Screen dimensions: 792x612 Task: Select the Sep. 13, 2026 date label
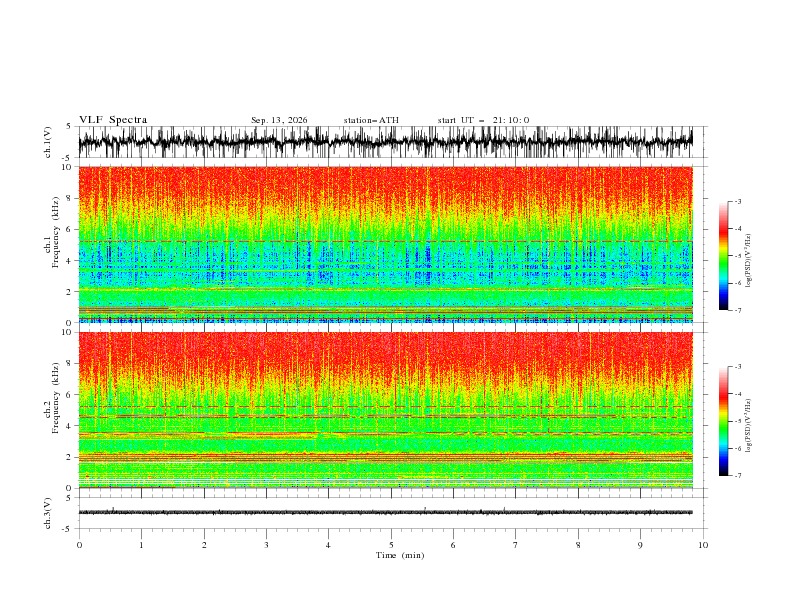[279, 120]
